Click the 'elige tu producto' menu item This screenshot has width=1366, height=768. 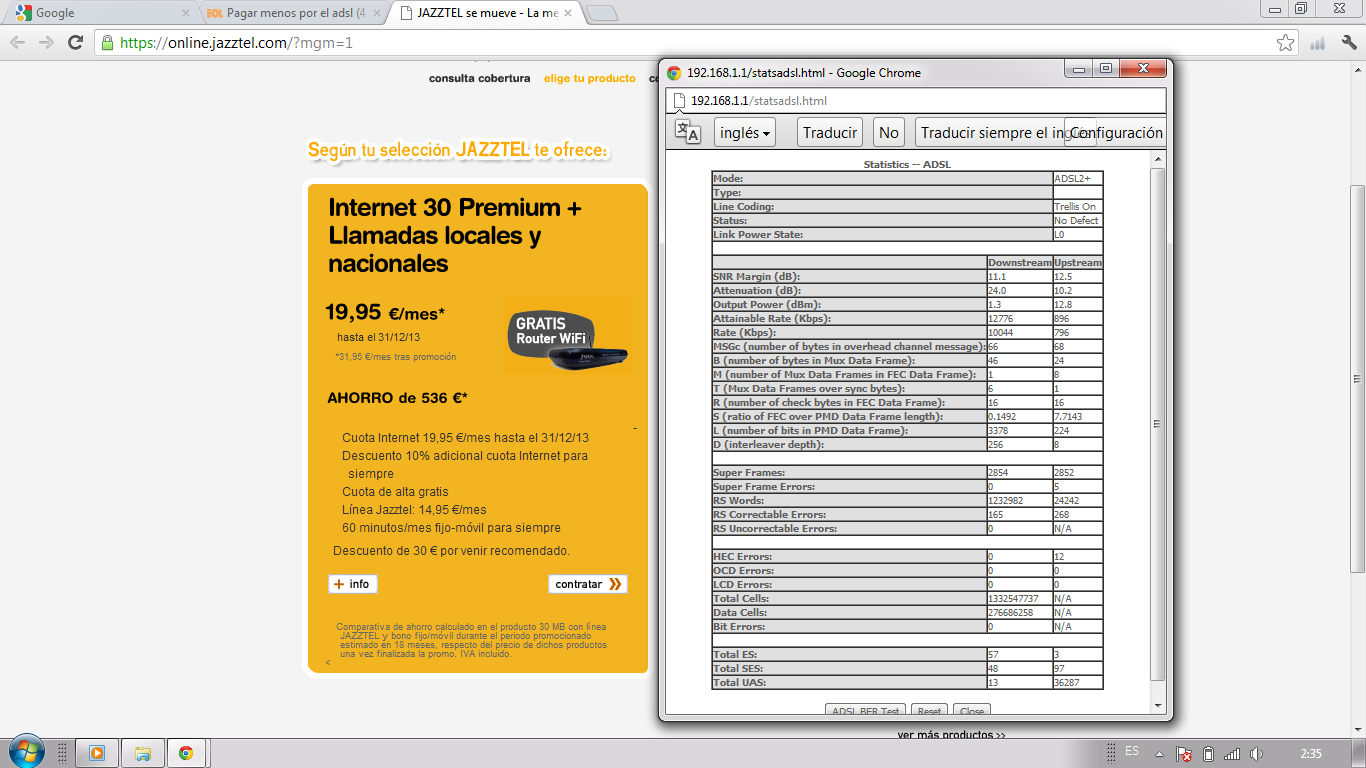coord(590,78)
